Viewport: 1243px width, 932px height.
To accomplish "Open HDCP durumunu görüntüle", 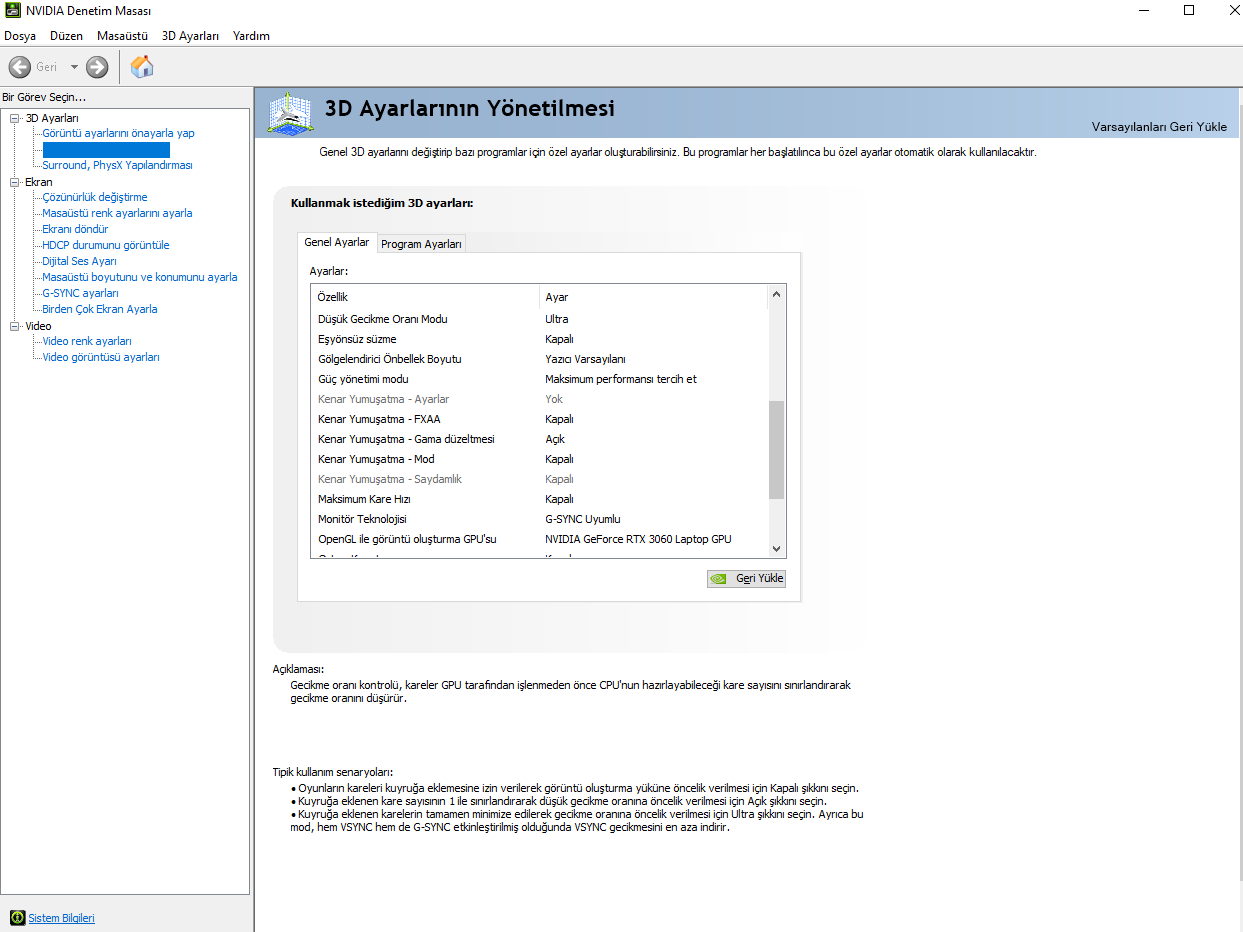I will point(106,245).
